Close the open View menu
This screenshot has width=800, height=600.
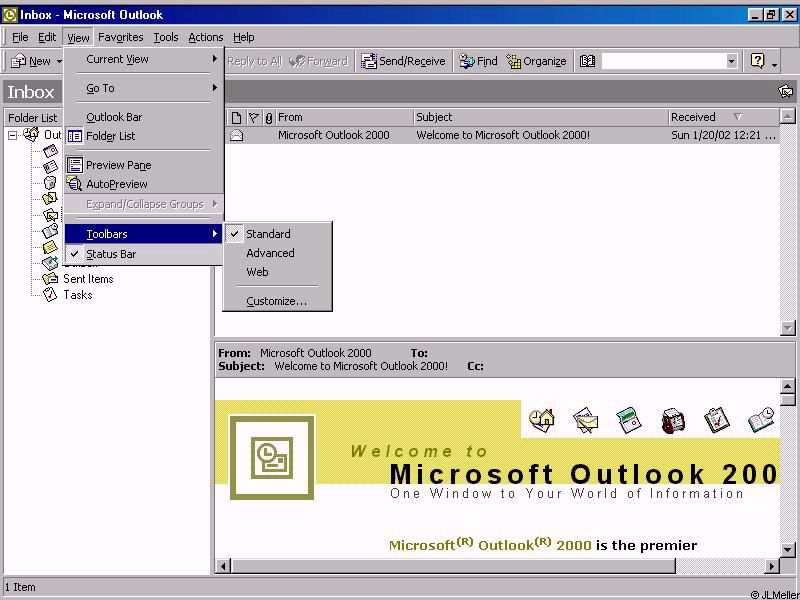click(x=78, y=37)
